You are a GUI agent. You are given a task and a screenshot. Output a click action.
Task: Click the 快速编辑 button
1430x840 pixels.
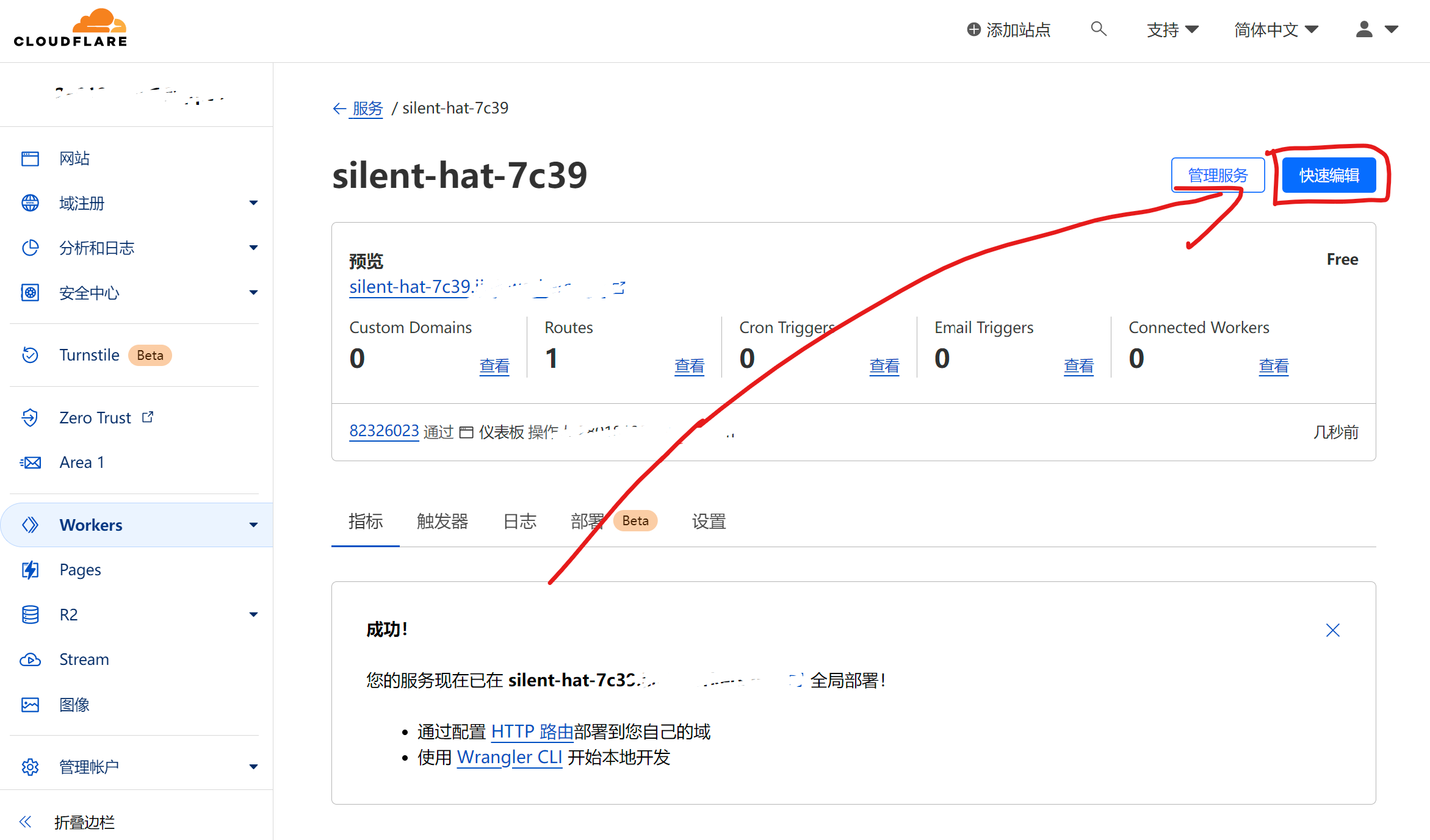tap(1329, 175)
